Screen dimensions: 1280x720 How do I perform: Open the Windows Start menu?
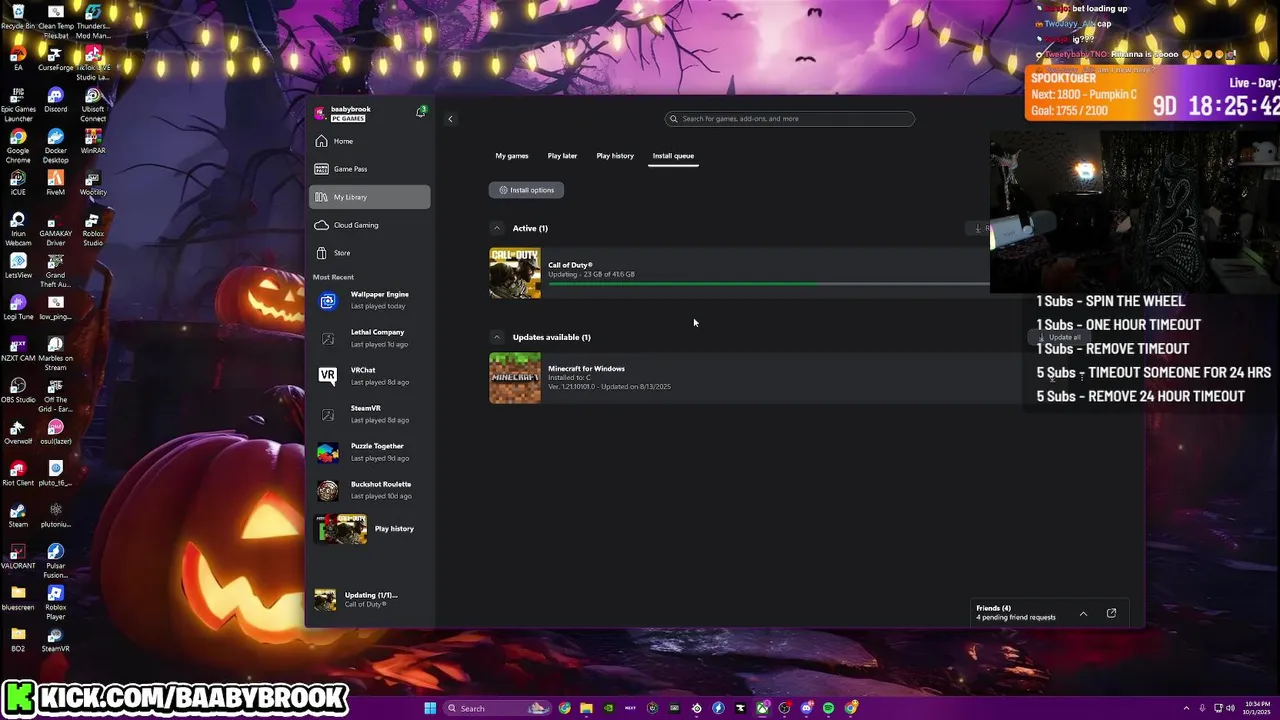click(x=430, y=708)
